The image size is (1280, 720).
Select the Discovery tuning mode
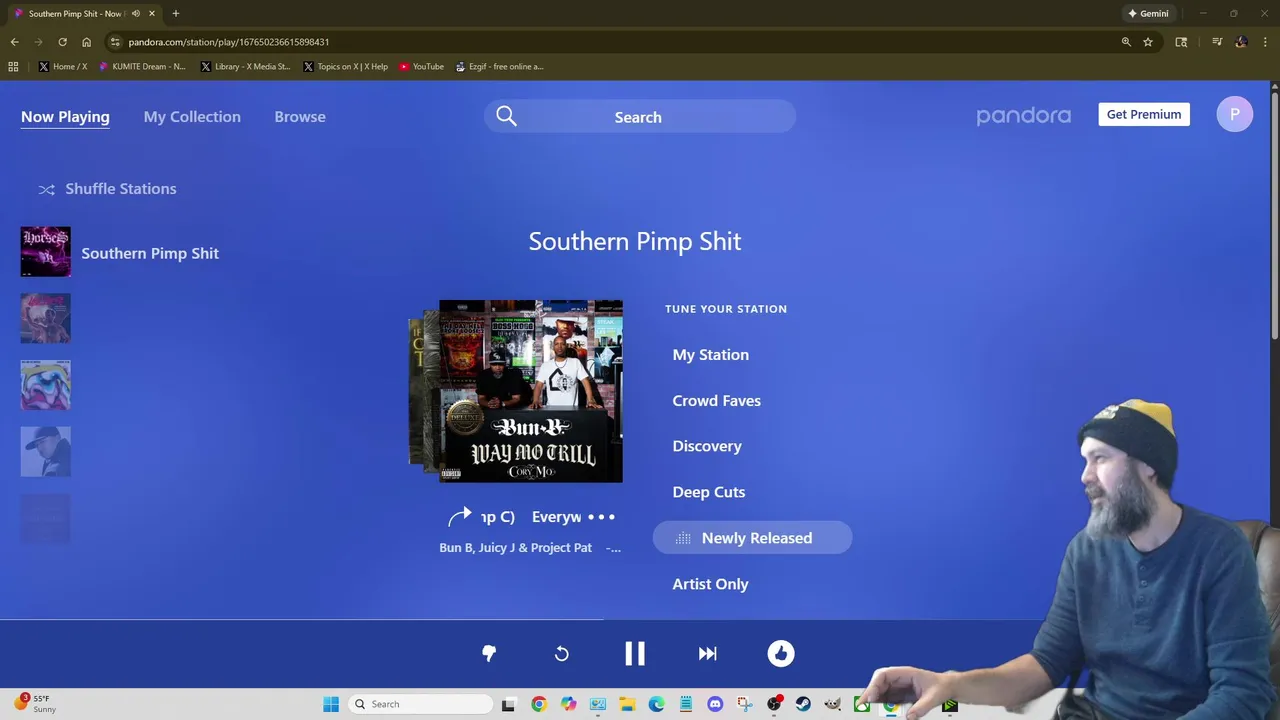pos(707,447)
